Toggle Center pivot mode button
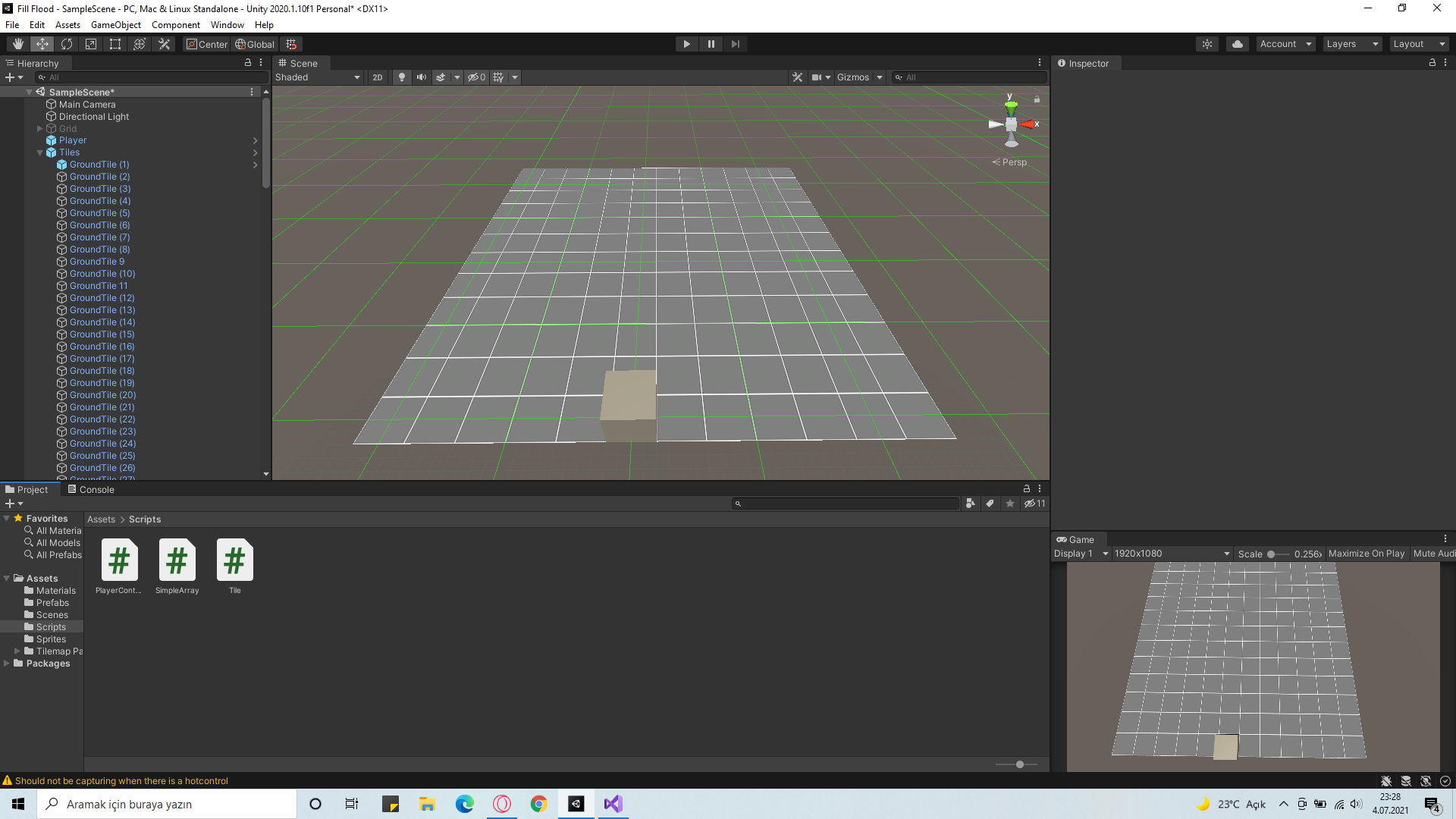The image size is (1456, 819). [207, 44]
